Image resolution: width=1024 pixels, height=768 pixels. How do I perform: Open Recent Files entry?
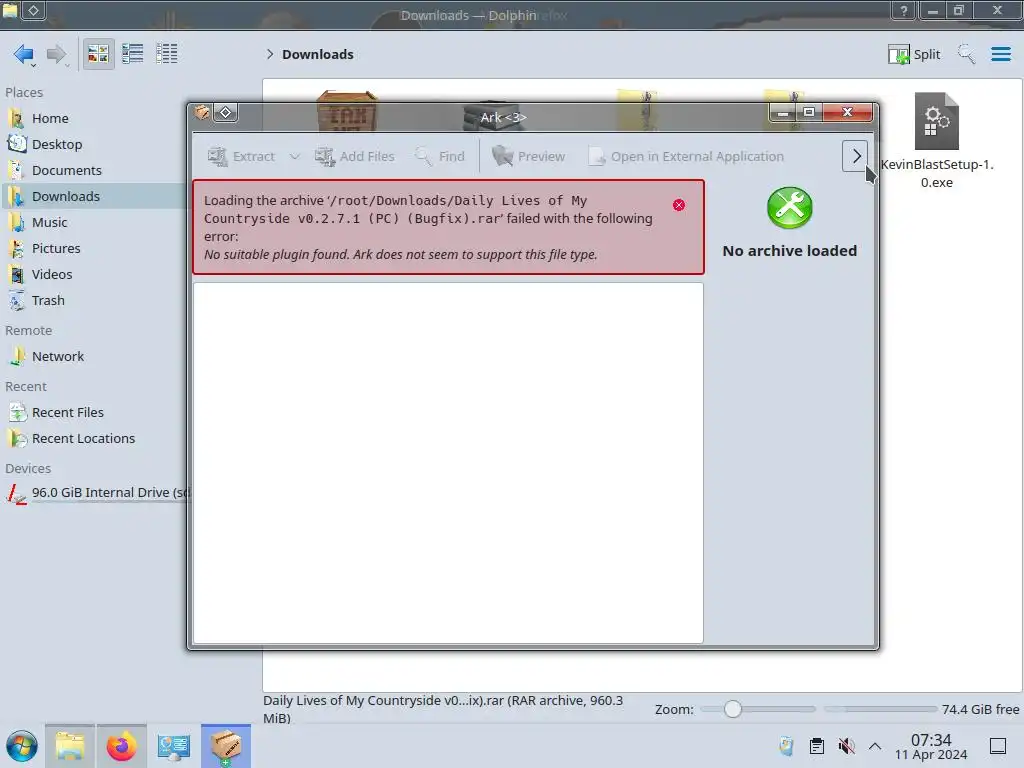tap(67, 413)
